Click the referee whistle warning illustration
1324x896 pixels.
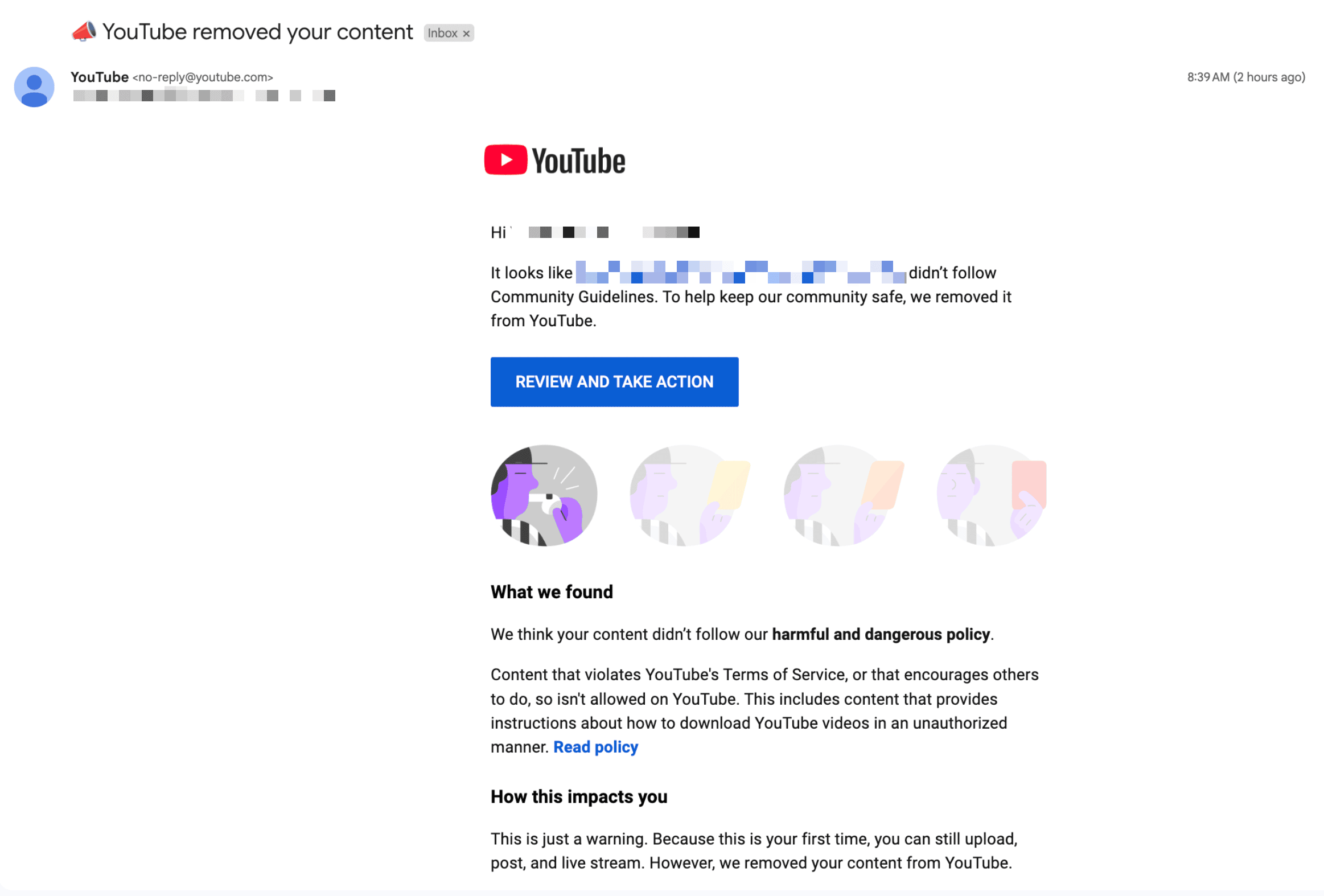pyautogui.click(x=544, y=496)
